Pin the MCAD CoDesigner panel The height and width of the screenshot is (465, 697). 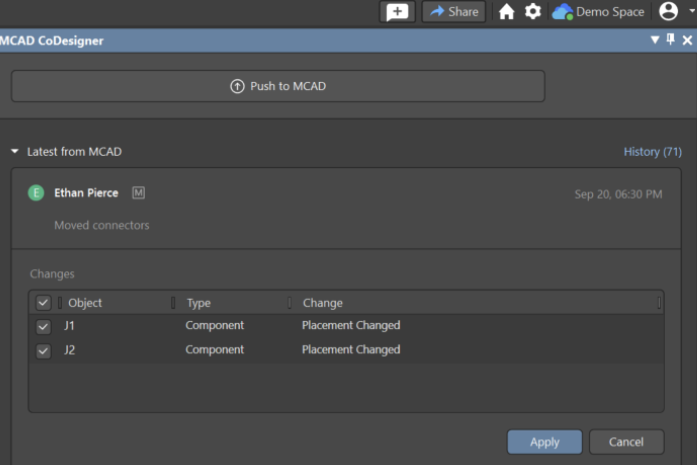pyautogui.click(x=671, y=40)
